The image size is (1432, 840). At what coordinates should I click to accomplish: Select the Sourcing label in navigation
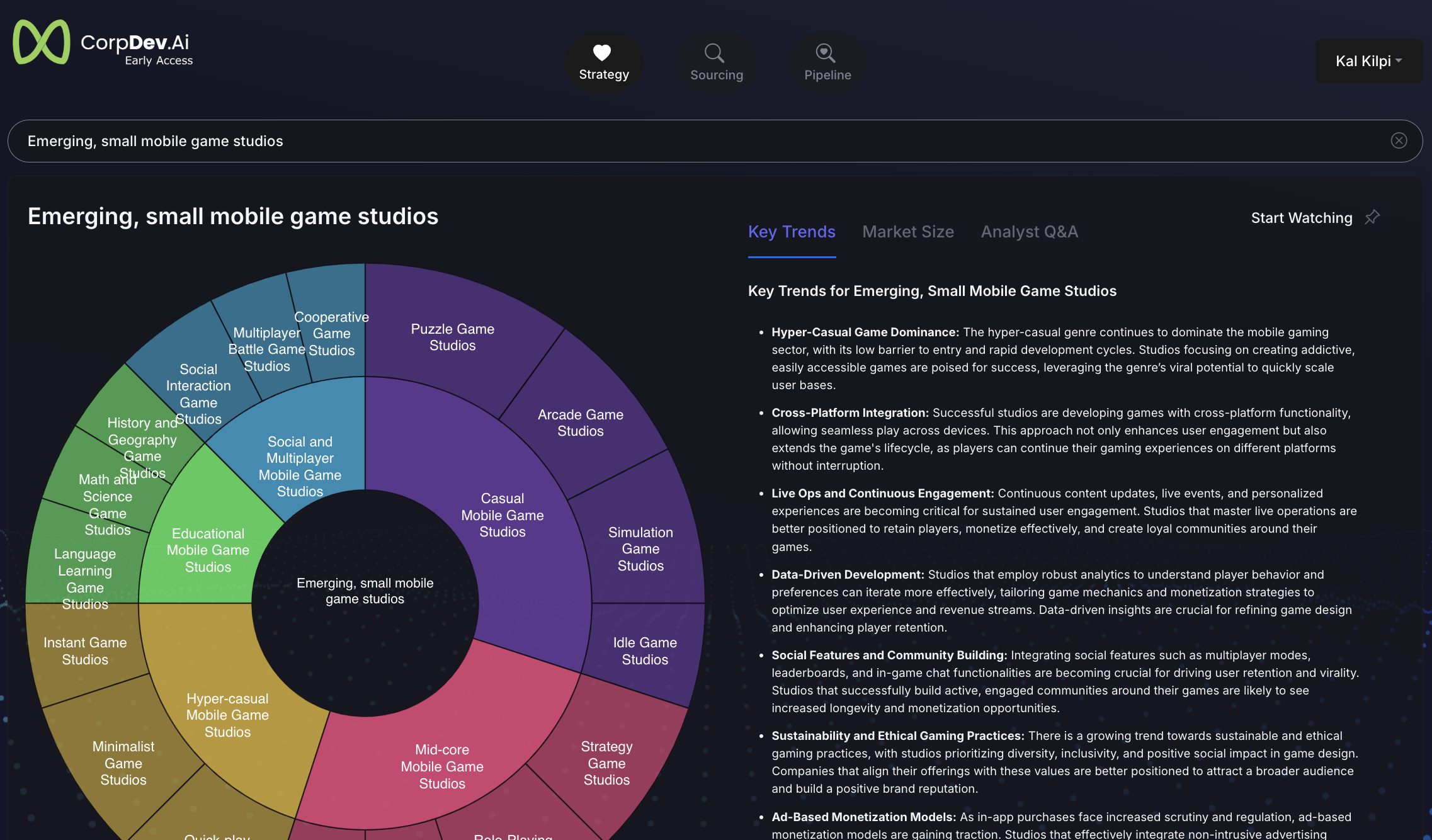pos(717,75)
